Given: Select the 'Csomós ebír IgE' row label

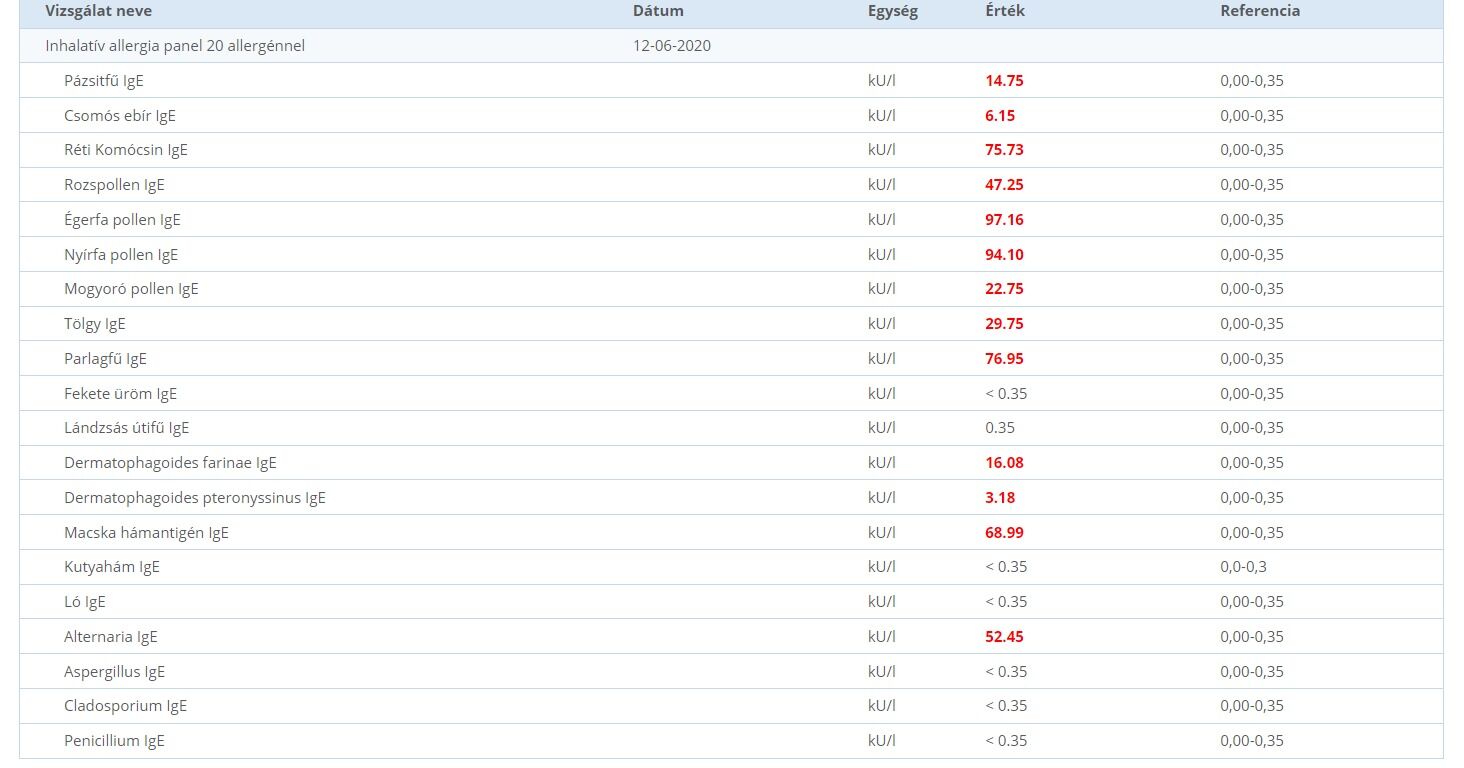Looking at the screenshot, I should pos(120,116).
